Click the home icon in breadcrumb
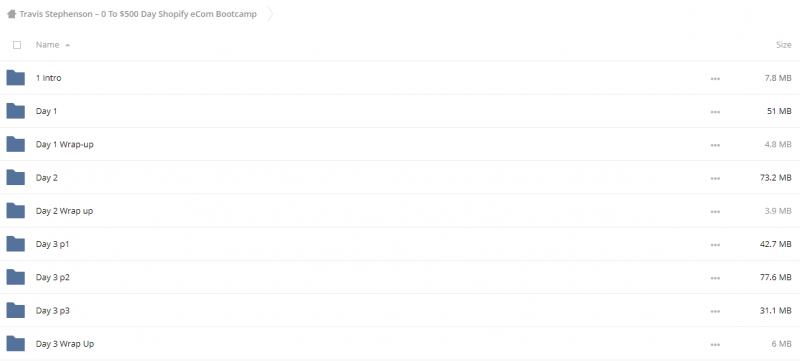Screen dimensions: 800x361 coord(11,14)
